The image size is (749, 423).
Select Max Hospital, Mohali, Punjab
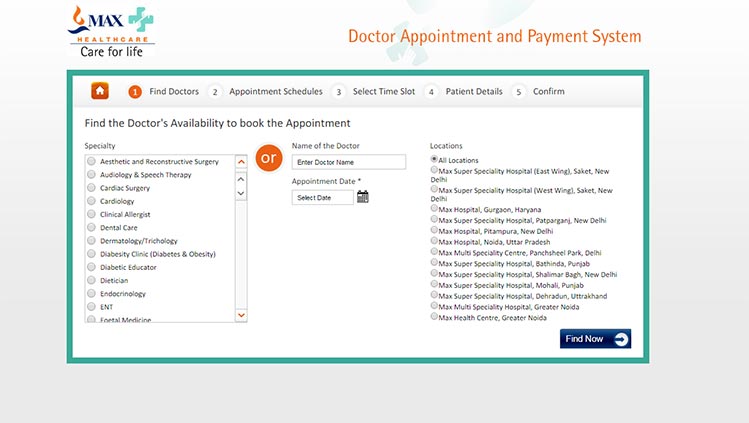(x=434, y=284)
